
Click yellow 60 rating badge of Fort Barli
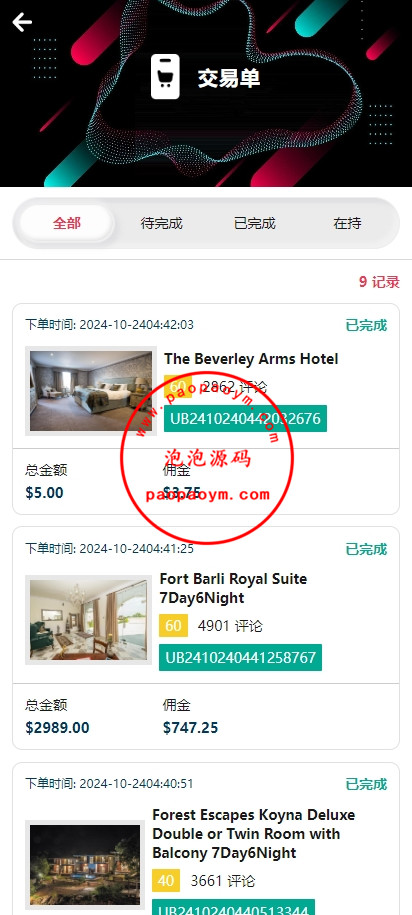(x=173, y=626)
